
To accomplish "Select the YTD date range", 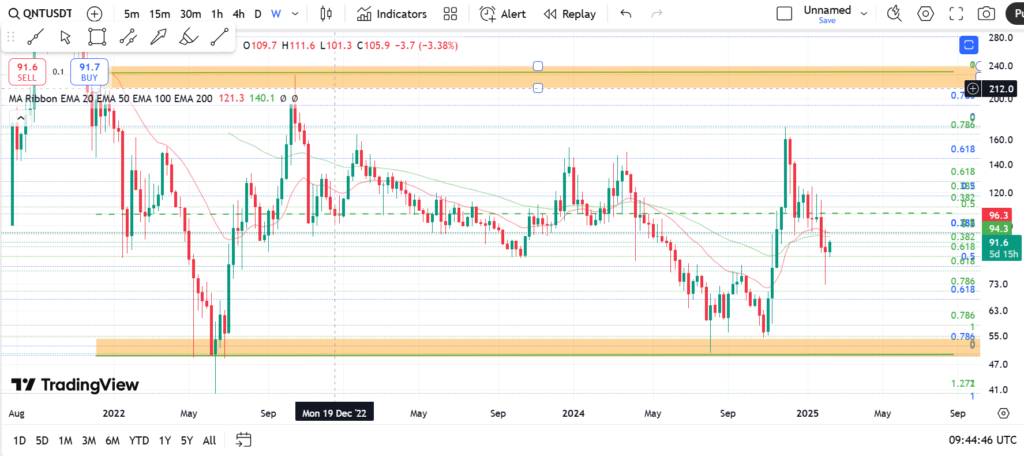I will click(139, 440).
